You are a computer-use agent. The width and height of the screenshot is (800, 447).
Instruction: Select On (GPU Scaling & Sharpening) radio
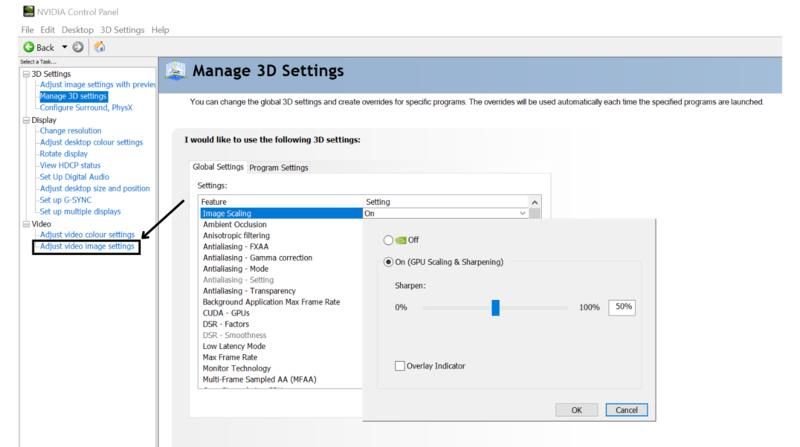coord(388,262)
